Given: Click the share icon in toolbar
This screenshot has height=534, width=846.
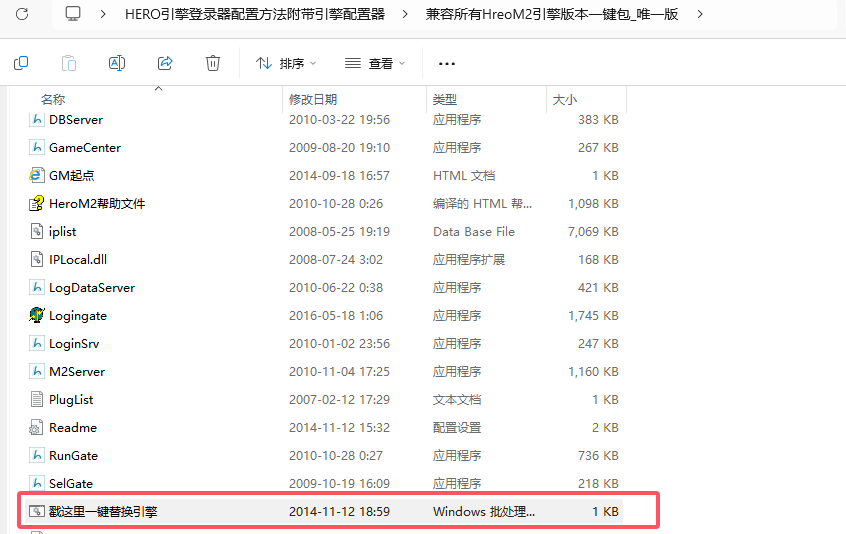Looking at the screenshot, I should pyautogui.click(x=165, y=63).
